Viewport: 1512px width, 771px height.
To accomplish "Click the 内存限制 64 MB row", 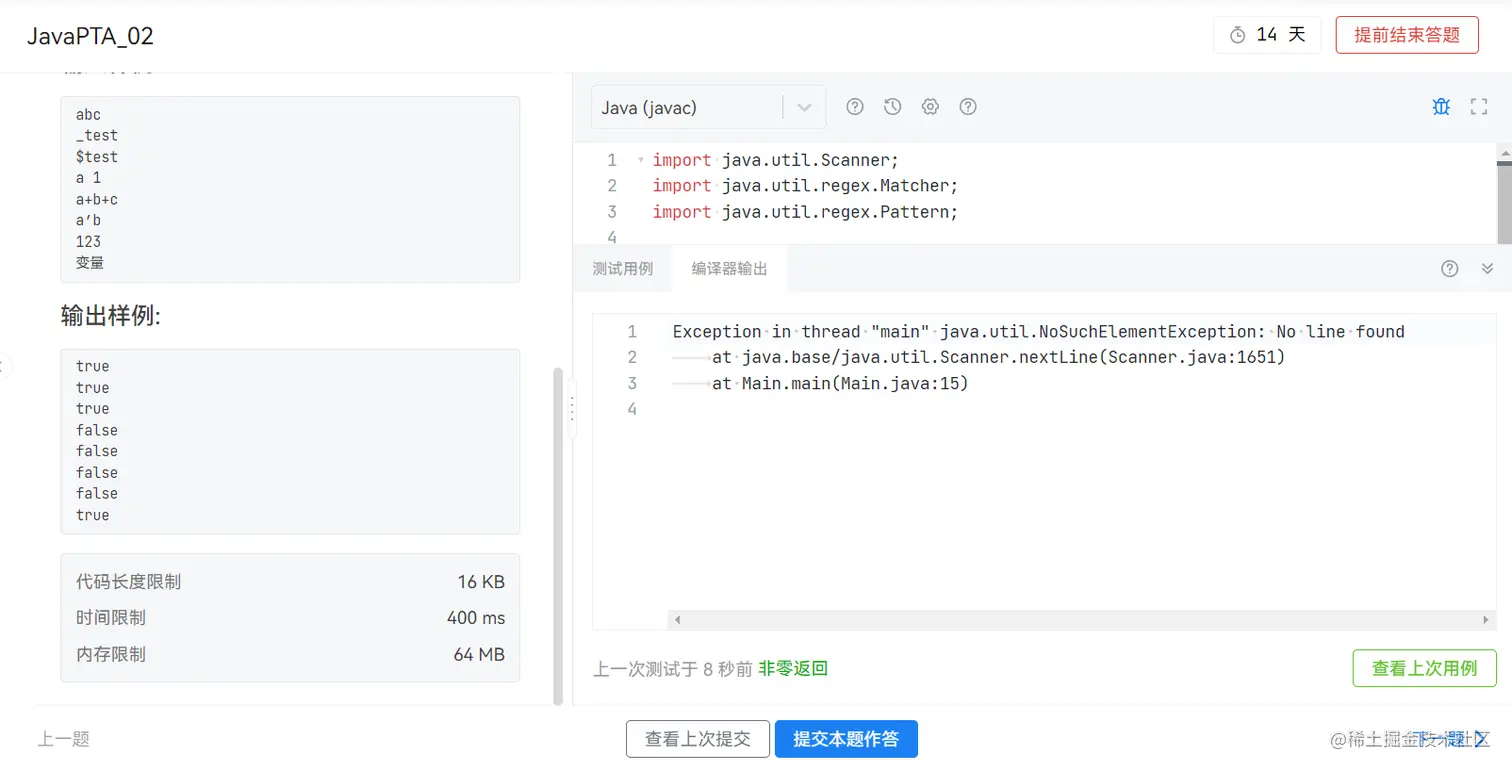I will (290, 654).
